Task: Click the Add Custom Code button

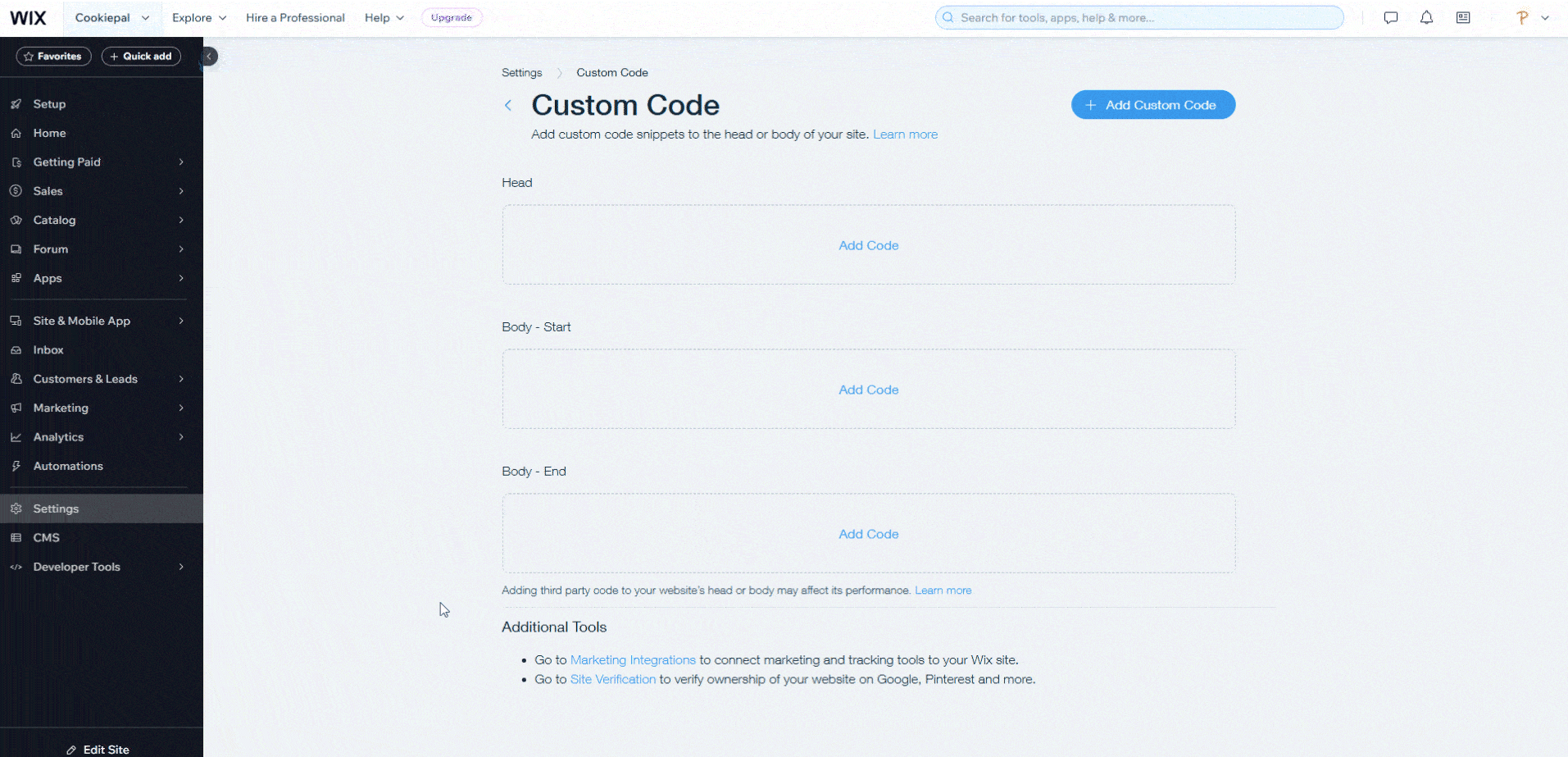Action: [1152, 104]
